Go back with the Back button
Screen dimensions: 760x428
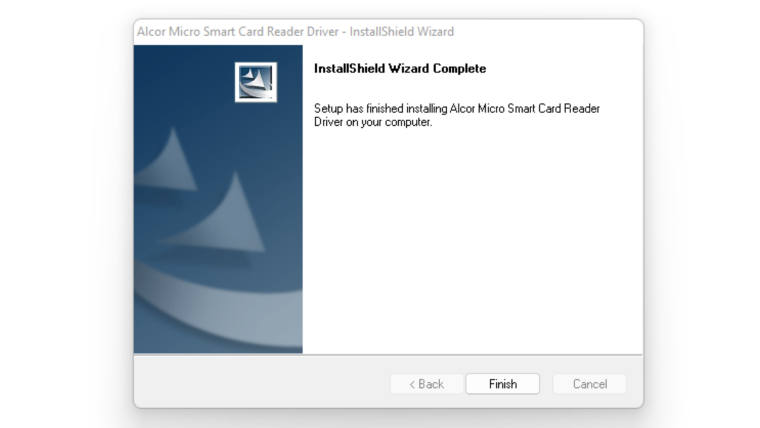click(x=427, y=383)
